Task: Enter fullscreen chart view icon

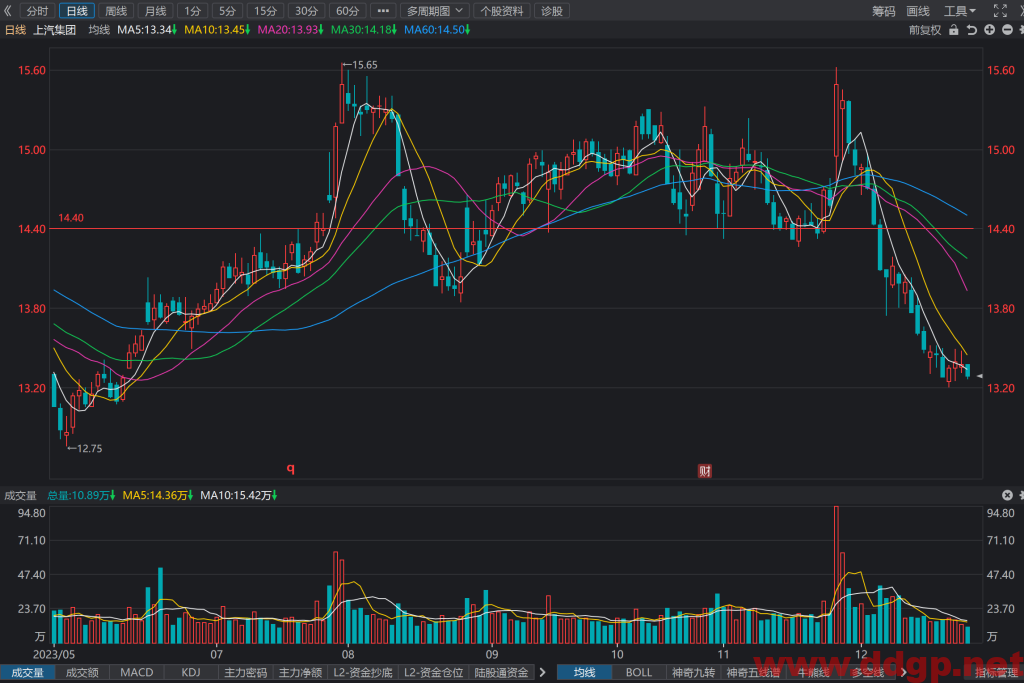Action: coord(1000,10)
